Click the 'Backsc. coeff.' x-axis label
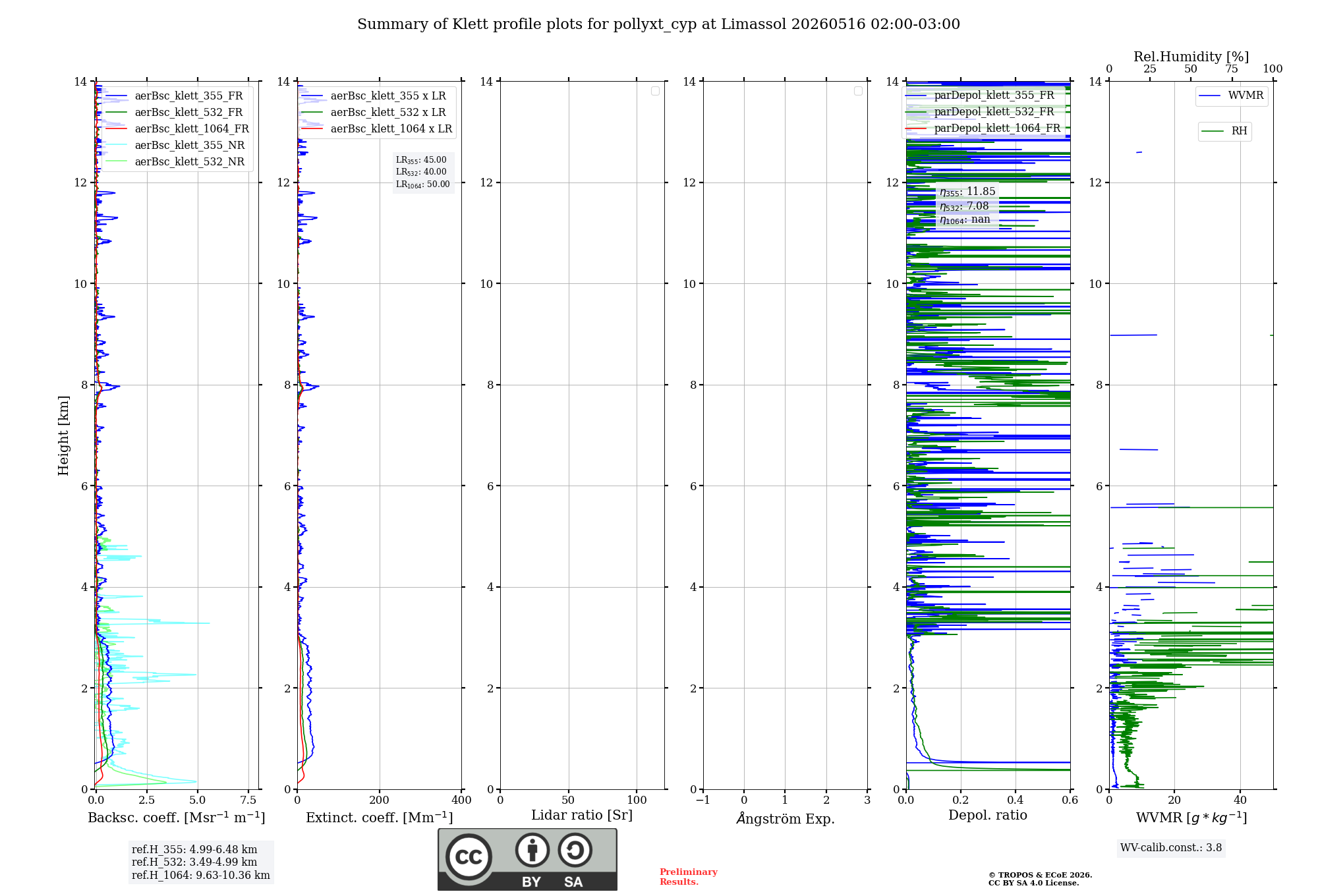 (177, 818)
